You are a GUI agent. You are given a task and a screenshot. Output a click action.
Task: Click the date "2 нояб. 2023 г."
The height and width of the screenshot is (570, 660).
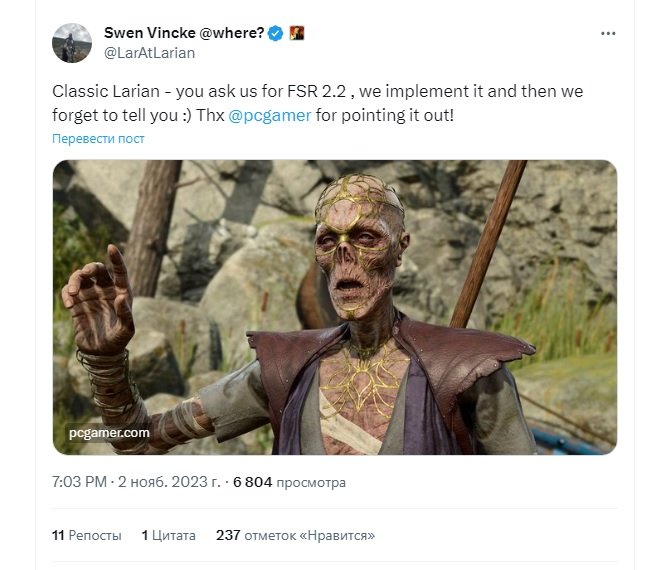[x=168, y=482]
